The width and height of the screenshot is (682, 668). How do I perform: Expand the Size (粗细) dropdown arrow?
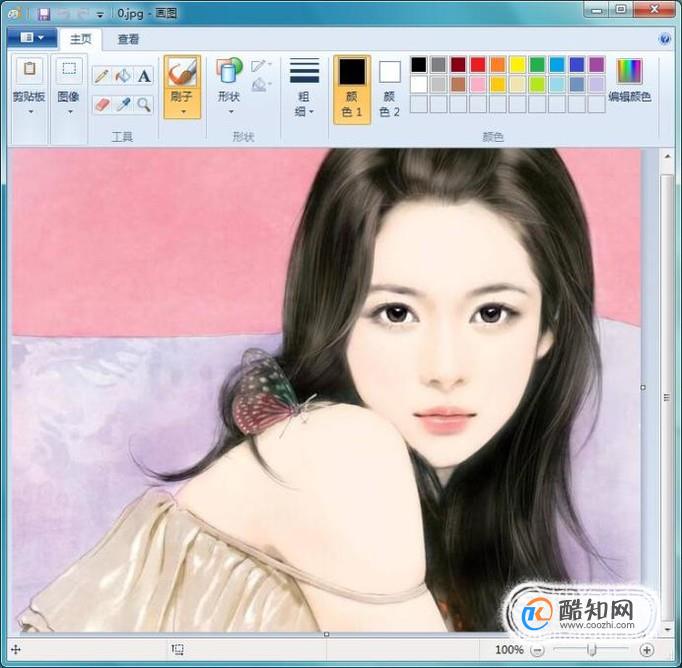coord(311,112)
